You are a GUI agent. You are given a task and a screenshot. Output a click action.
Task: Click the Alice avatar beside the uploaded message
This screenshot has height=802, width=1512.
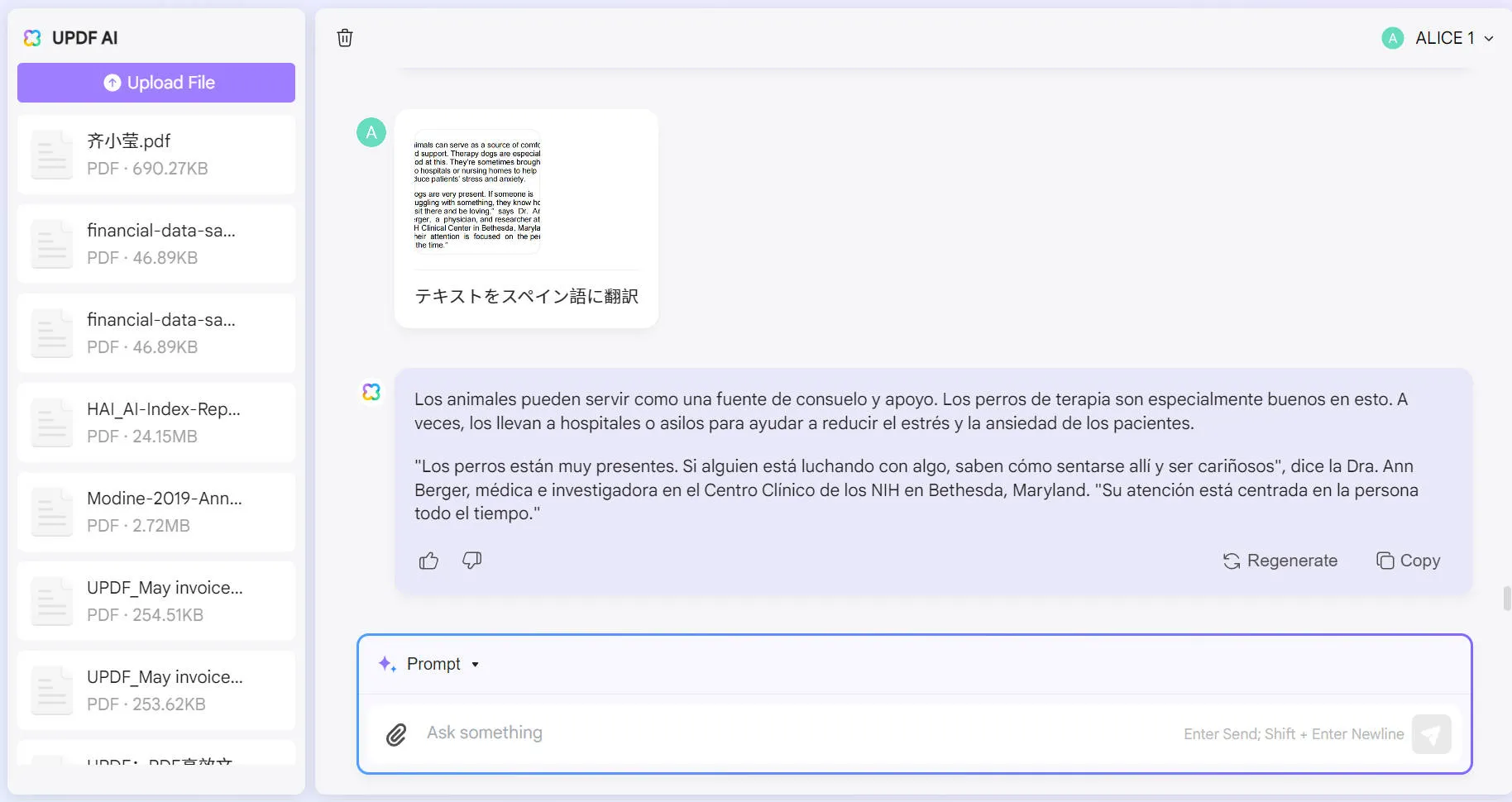click(x=371, y=132)
